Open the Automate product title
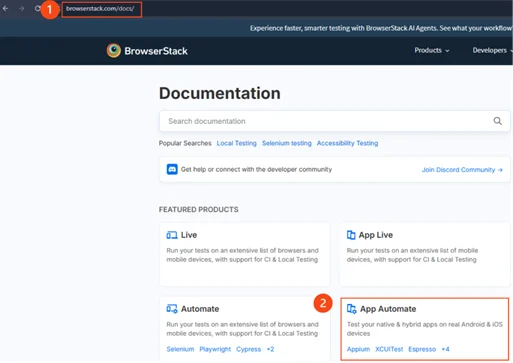 [200, 309]
